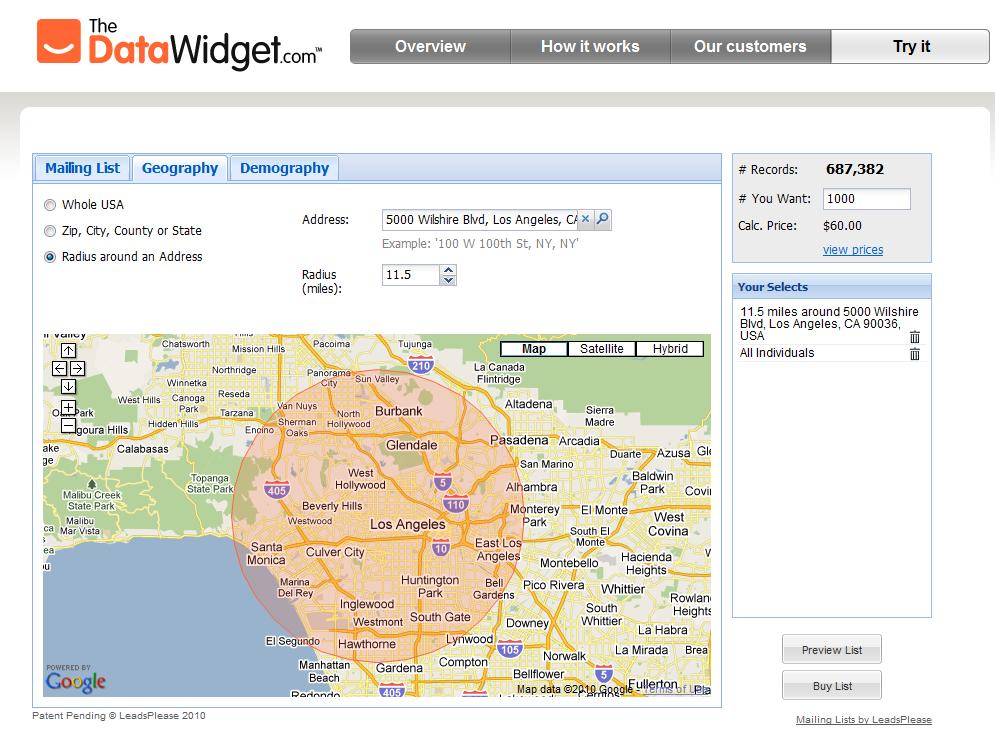Zoom out on the map
Image resolution: width=995 pixels, height=746 pixels.
pos(68,425)
